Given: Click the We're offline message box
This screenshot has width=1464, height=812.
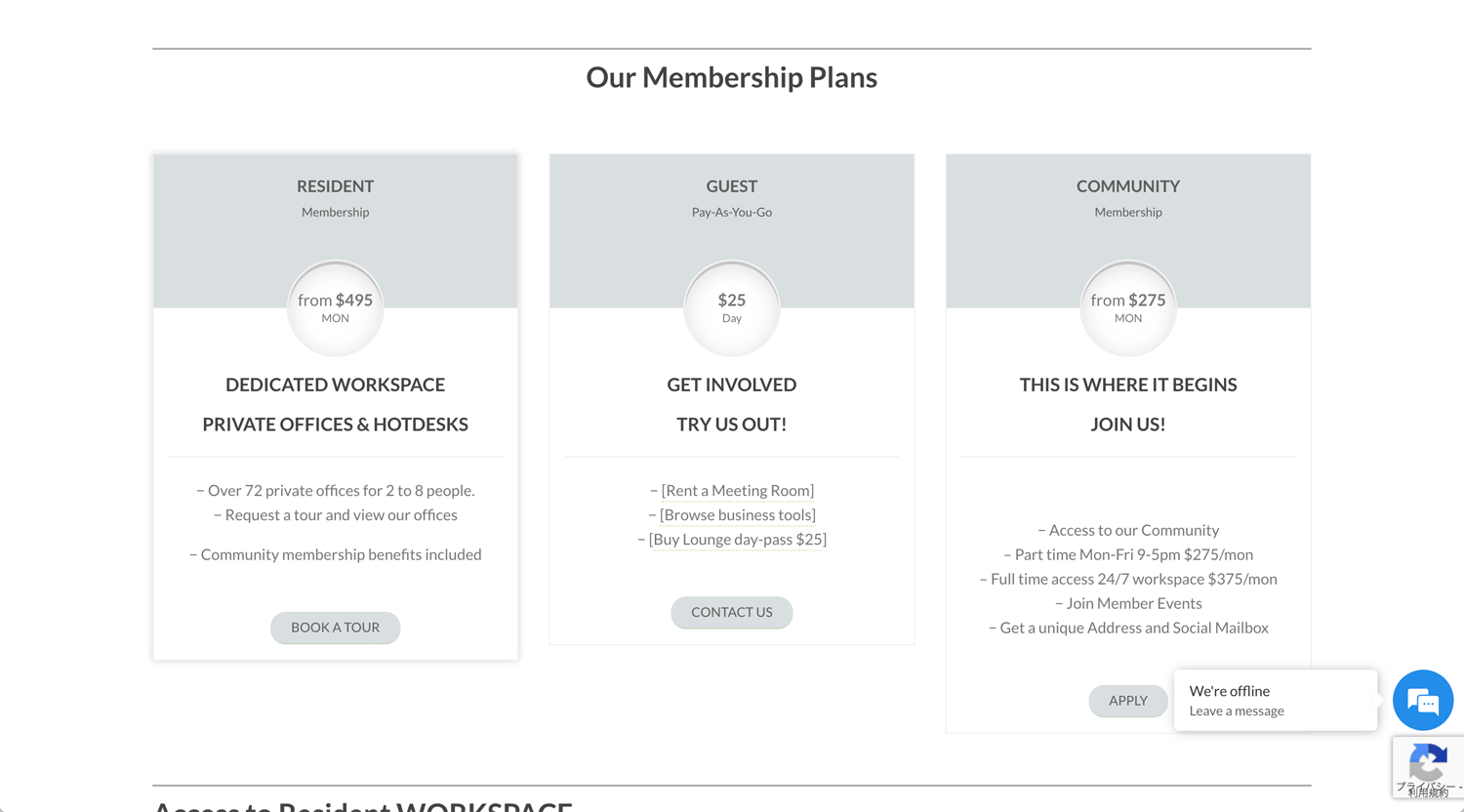Looking at the screenshot, I should (1276, 700).
